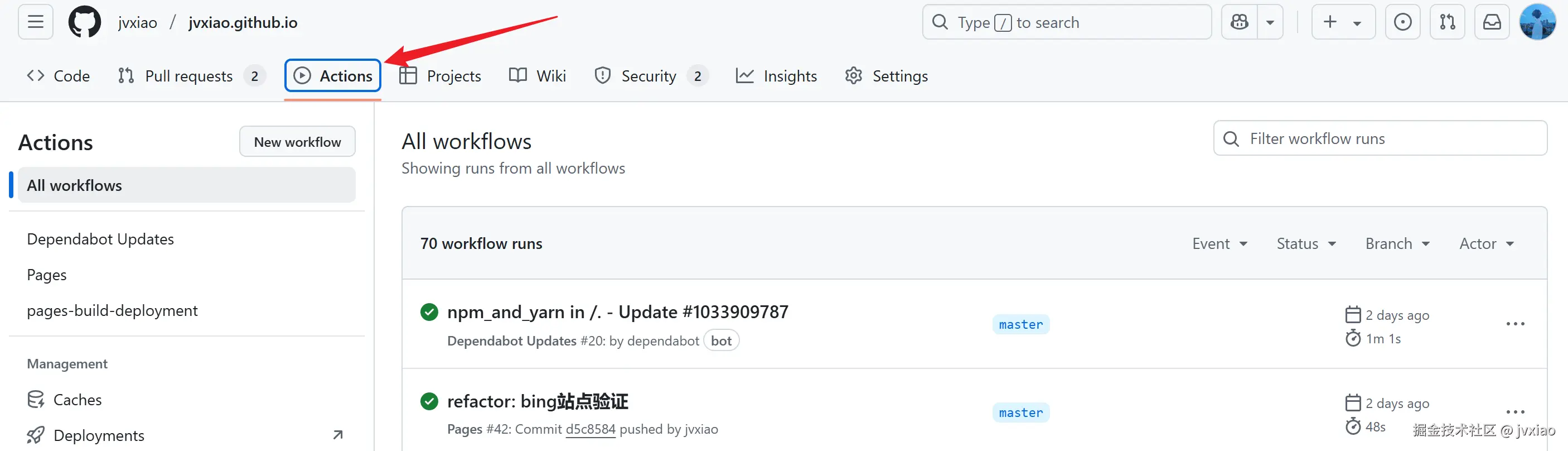Screen dimensions: 1568x451
Task: Open the create new plus dropdown
Action: 1342,22
